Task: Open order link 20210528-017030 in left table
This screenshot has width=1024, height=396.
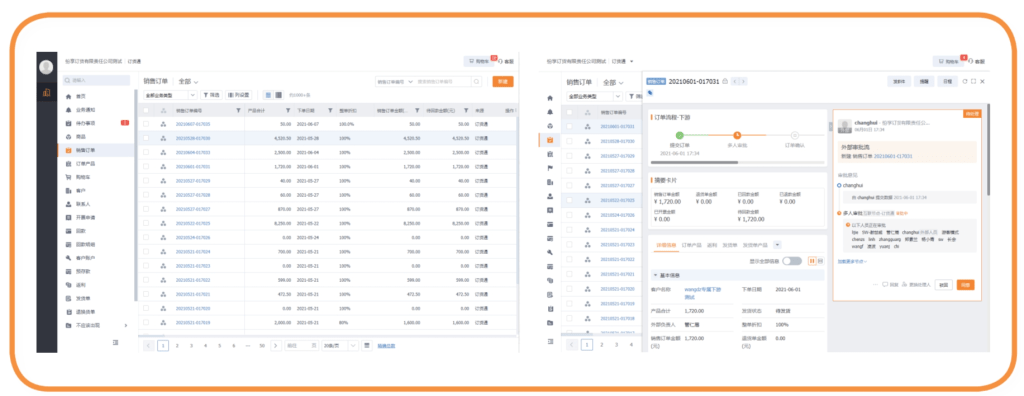Action: click(193, 138)
